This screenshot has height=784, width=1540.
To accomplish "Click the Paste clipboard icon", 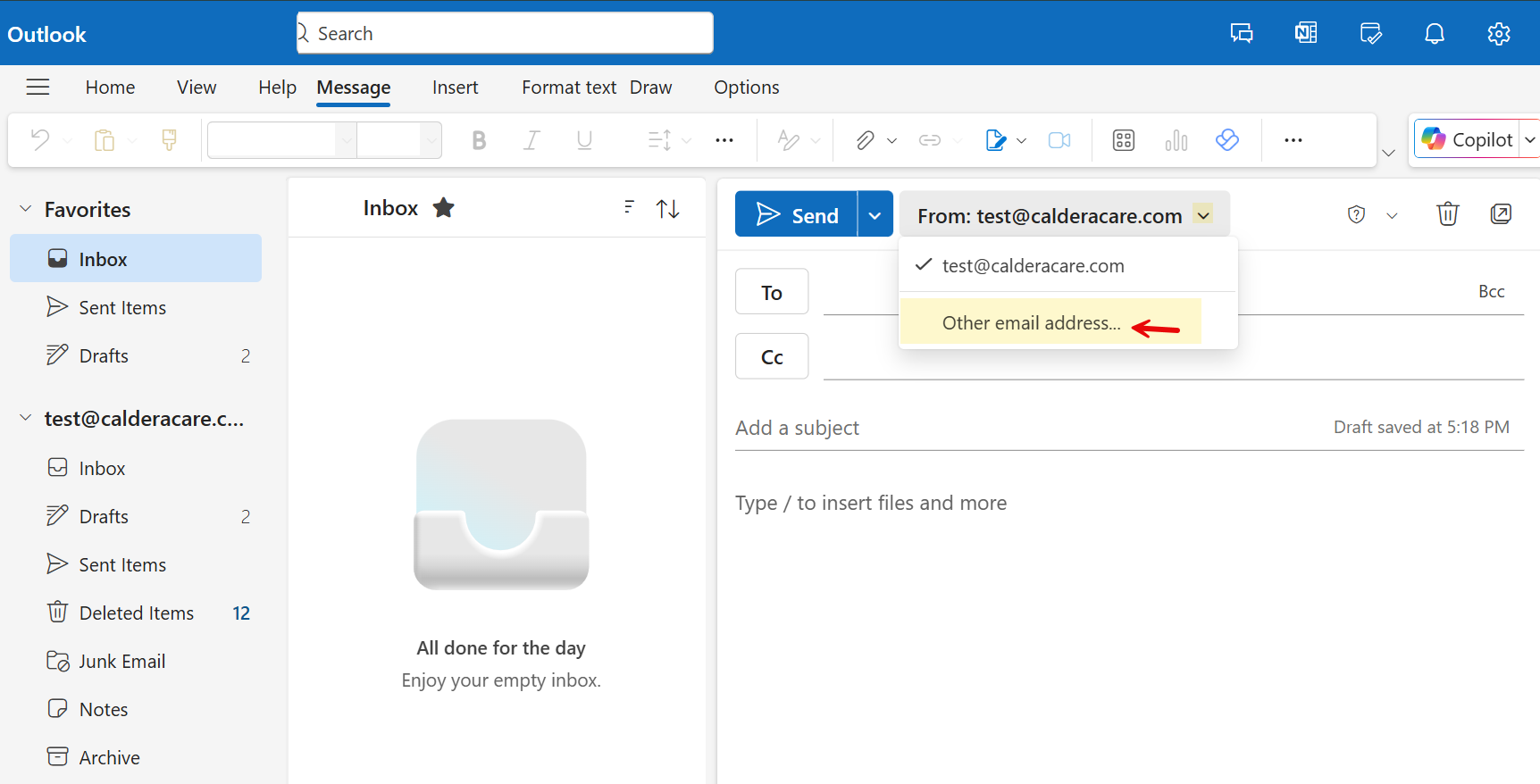I will tap(105, 140).
